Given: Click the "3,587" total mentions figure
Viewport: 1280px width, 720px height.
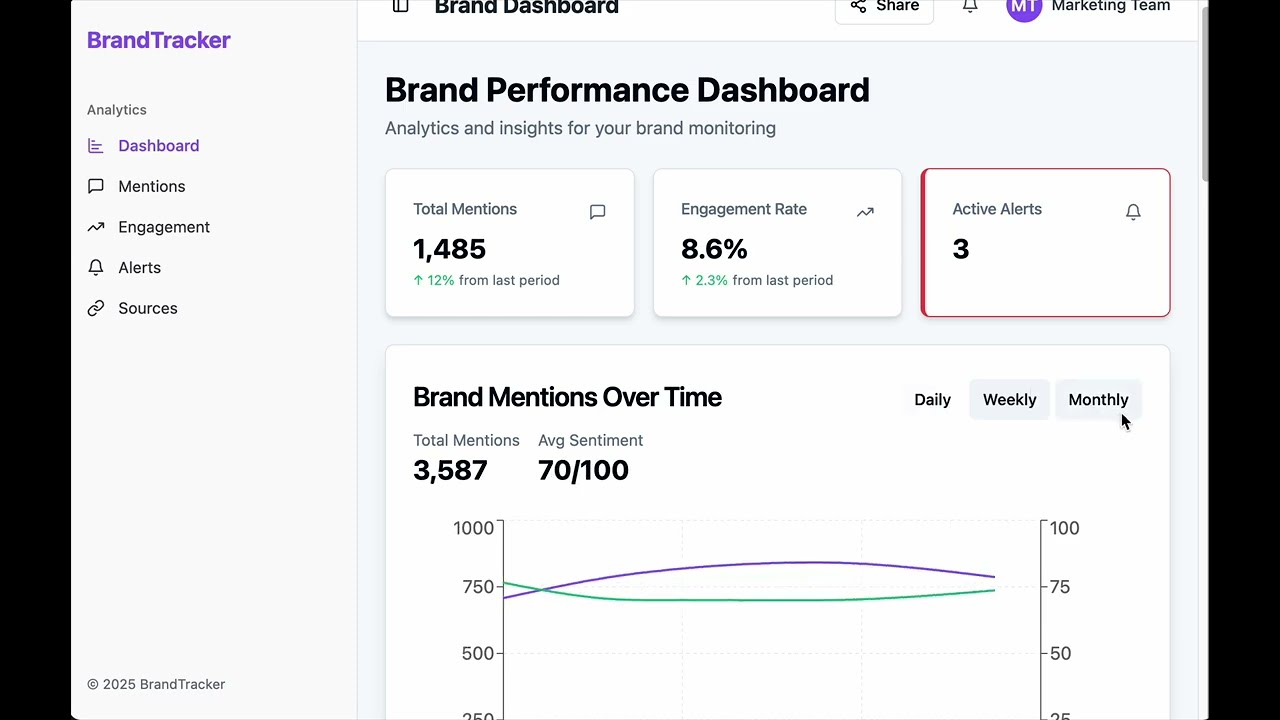Looking at the screenshot, I should (x=450, y=470).
